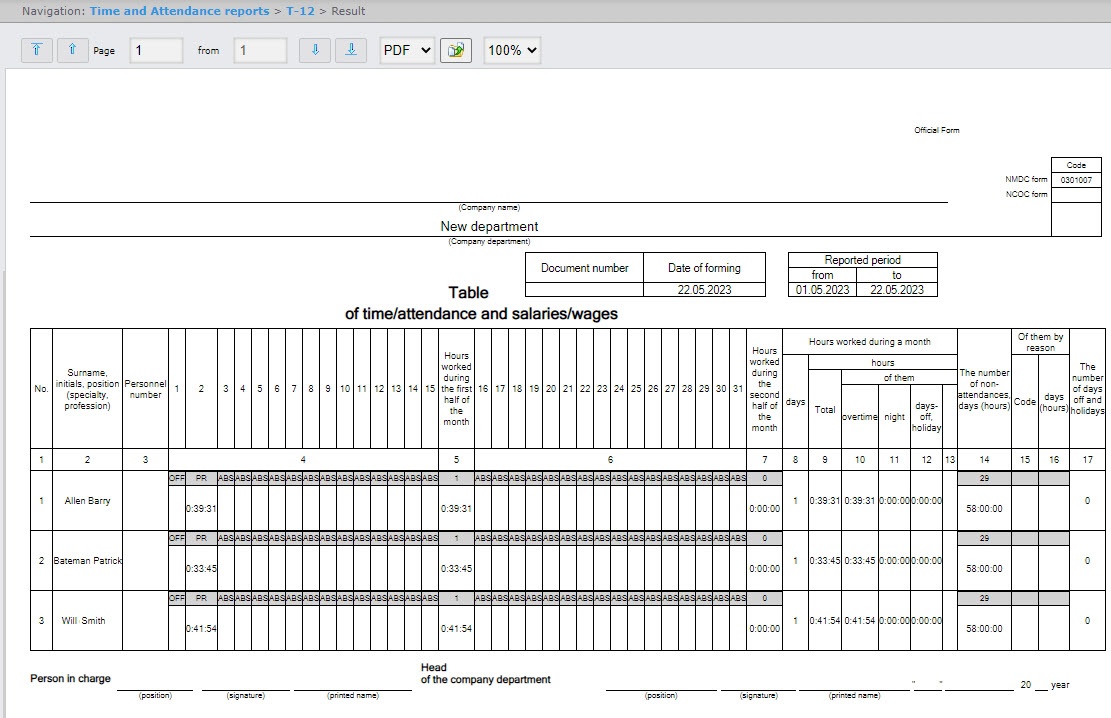Click Allen Barry's 58:00:00 non-attendance hours

[984, 509]
